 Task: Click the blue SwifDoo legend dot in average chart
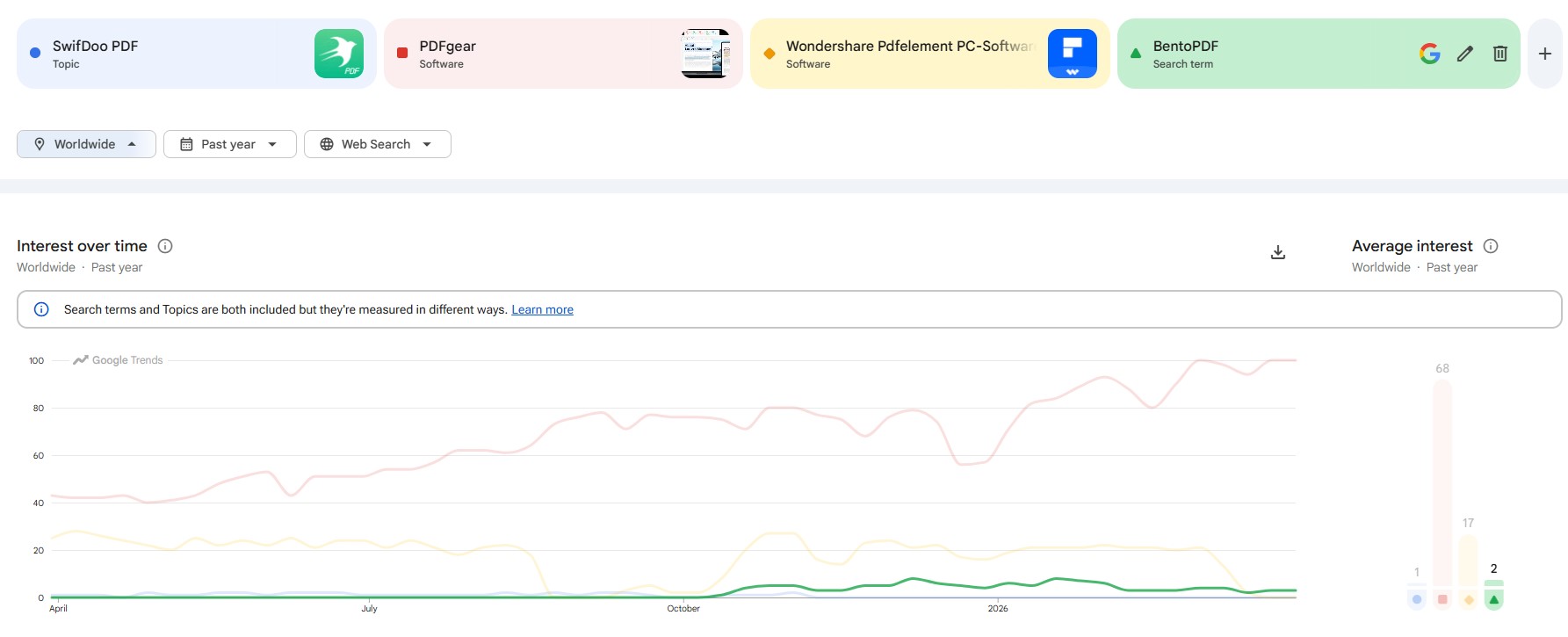pos(1417,599)
